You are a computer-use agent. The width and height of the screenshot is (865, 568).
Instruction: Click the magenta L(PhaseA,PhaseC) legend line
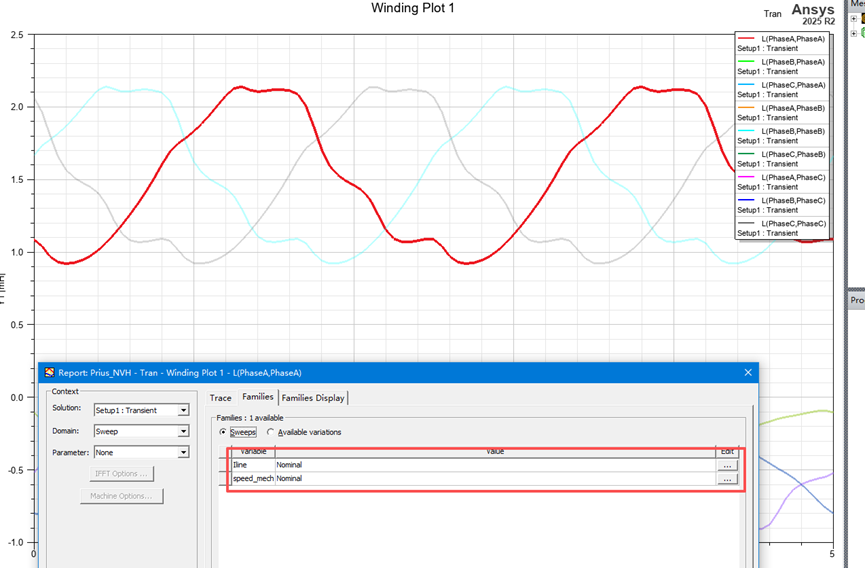point(746,178)
